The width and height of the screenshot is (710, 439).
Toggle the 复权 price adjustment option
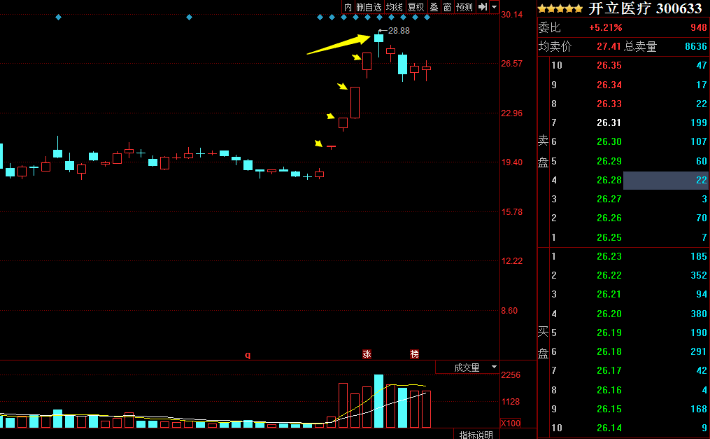[415, 7]
